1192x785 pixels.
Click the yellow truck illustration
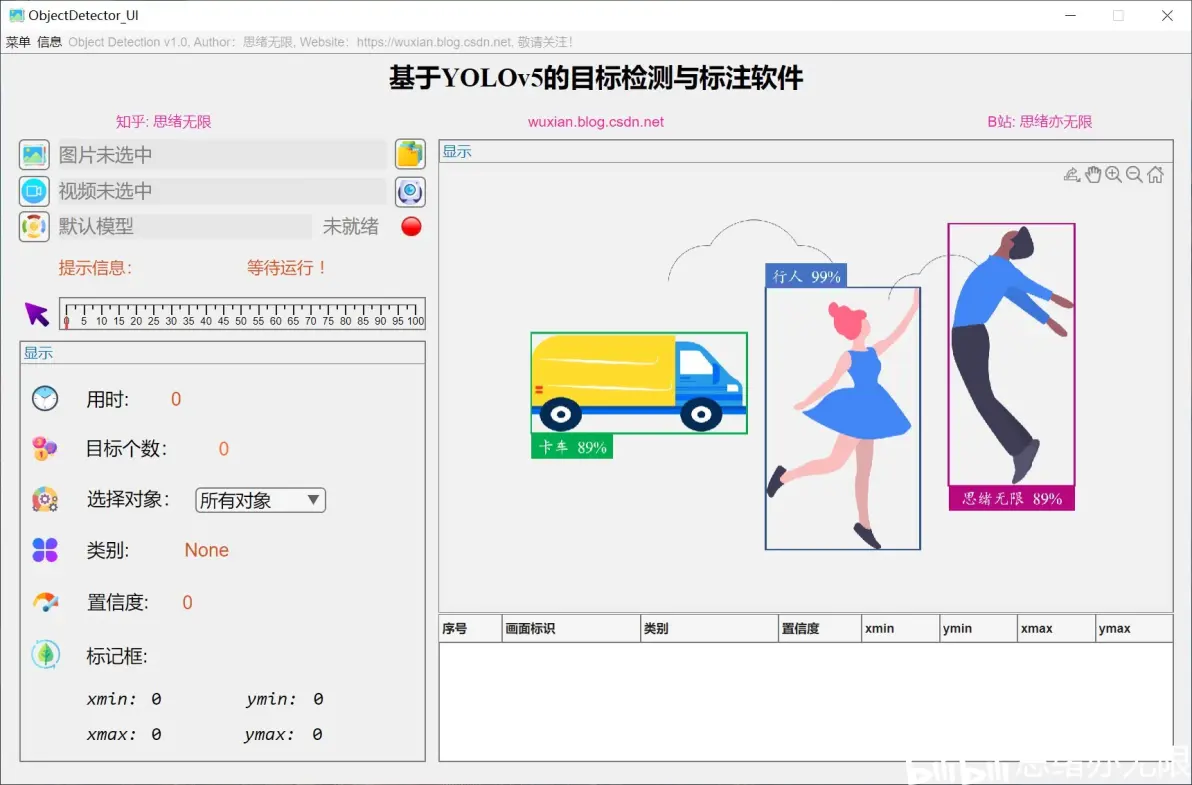click(639, 383)
